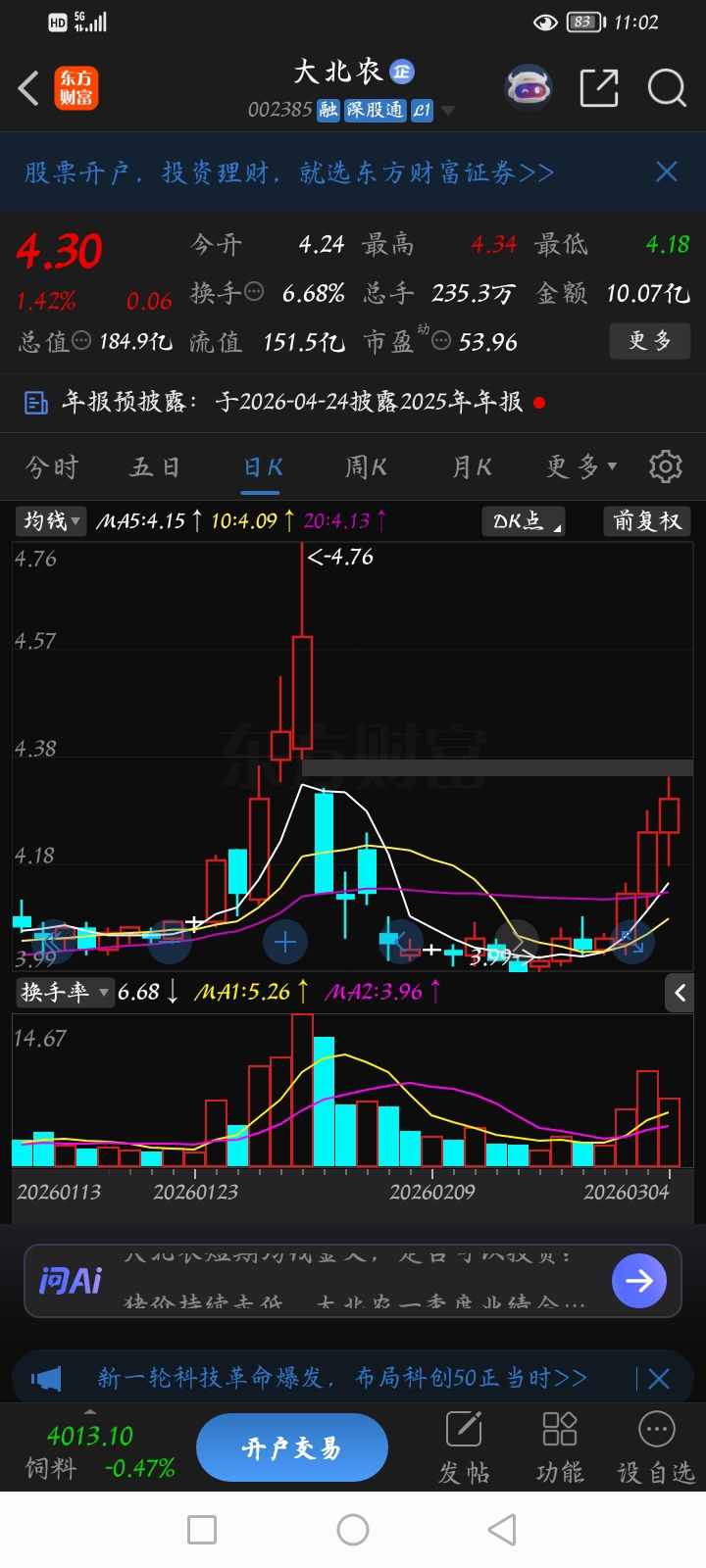The image size is (706, 1568).
Task: Open the 科创50 promotion banner link
Action: pyautogui.click(x=342, y=1378)
